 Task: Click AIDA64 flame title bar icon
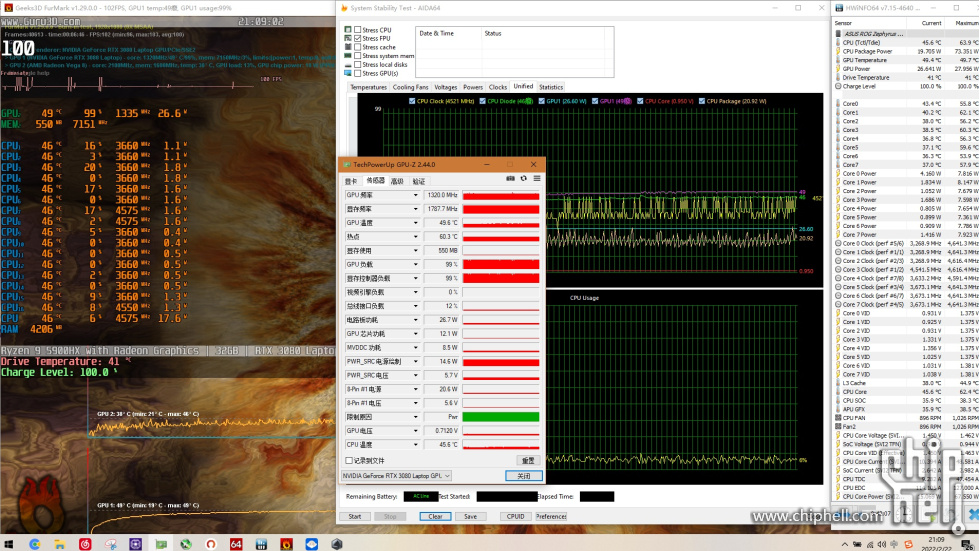click(x=344, y=8)
